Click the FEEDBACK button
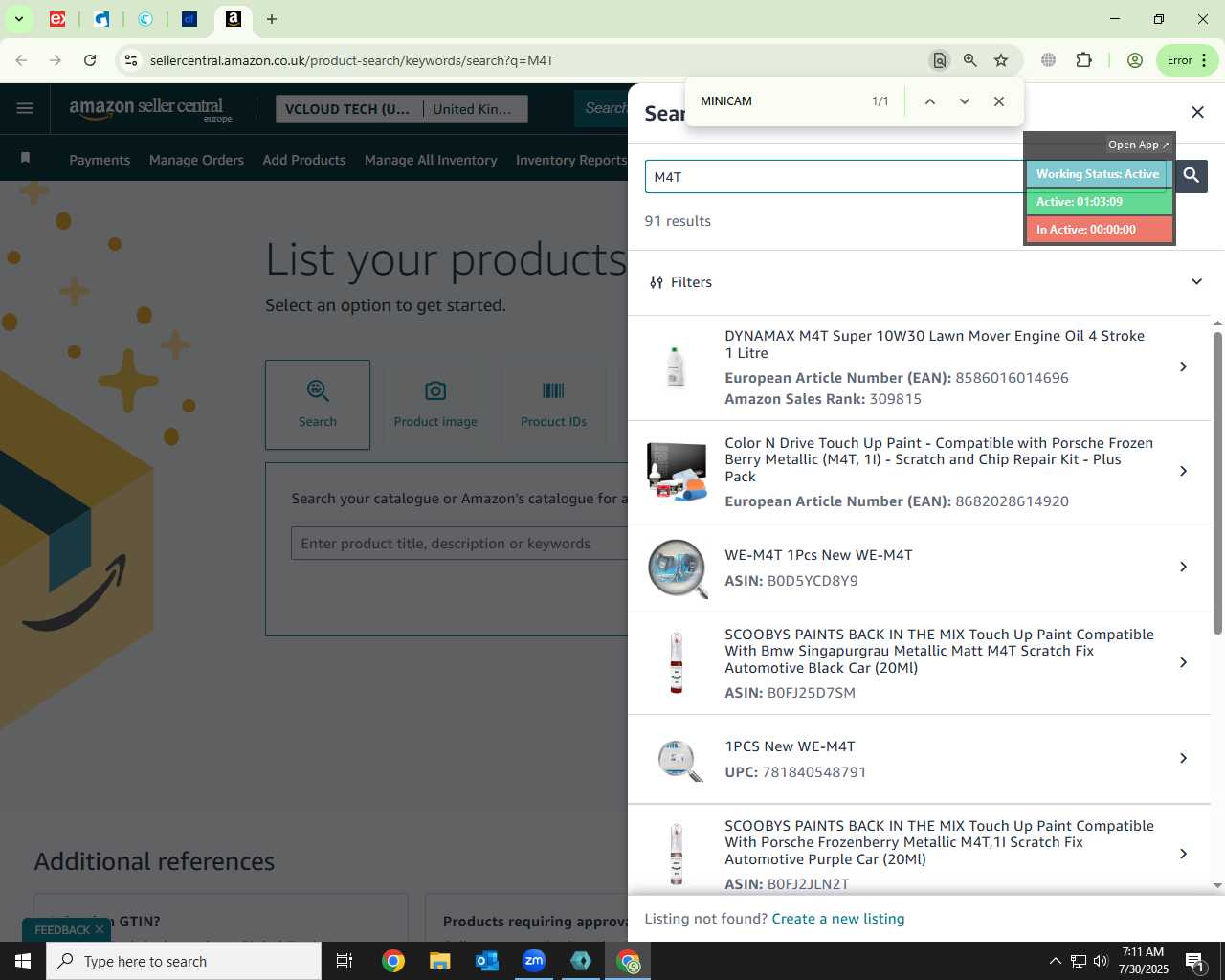This screenshot has height=980, width=1225. (x=62, y=930)
